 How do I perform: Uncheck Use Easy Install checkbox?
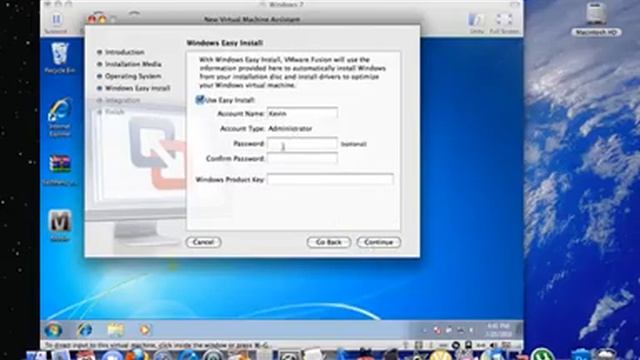point(200,100)
